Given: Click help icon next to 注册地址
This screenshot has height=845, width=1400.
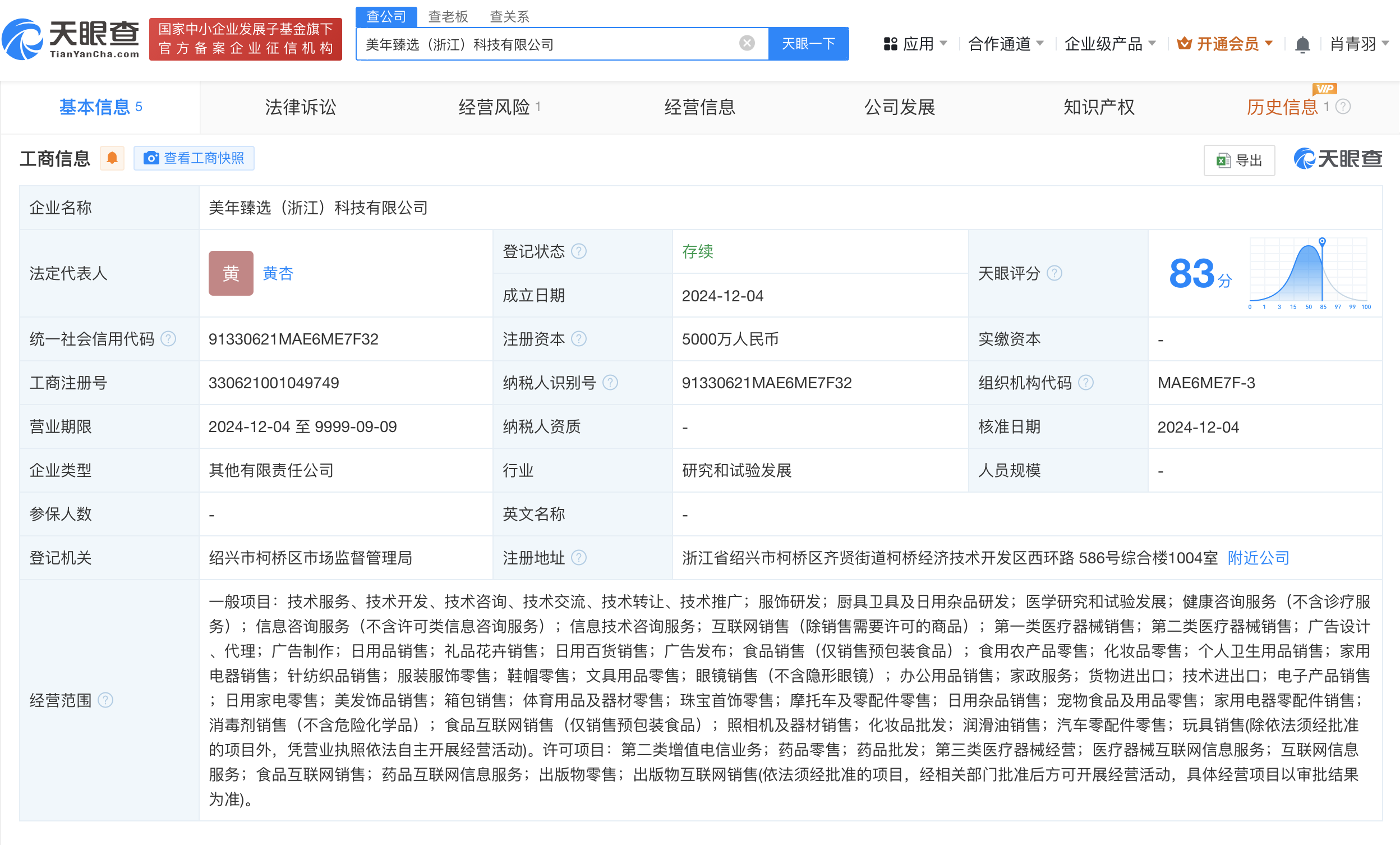Looking at the screenshot, I should [578, 558].
